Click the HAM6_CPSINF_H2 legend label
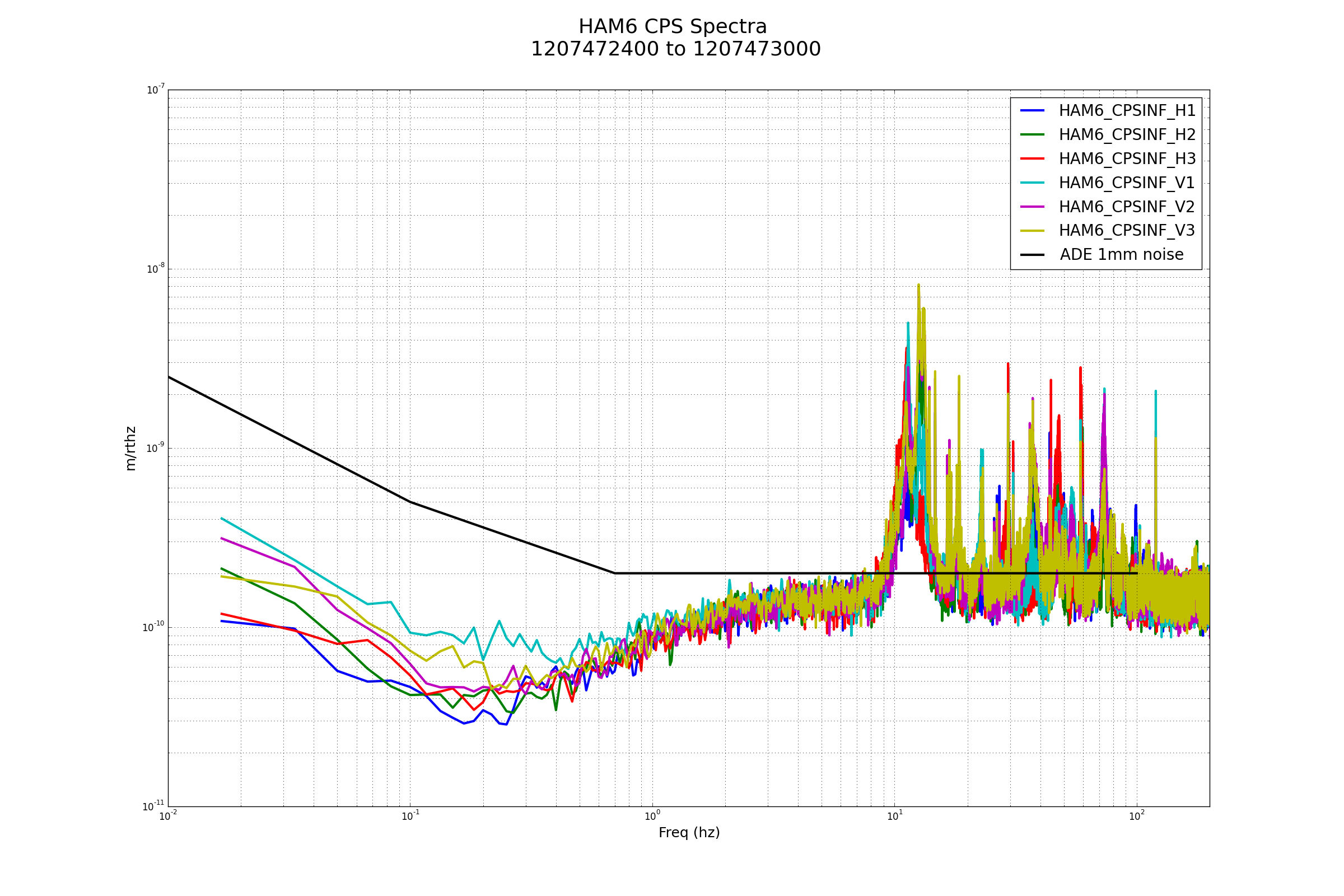Viewport: 1344px width, 896px height. (x=1127, y=135)
